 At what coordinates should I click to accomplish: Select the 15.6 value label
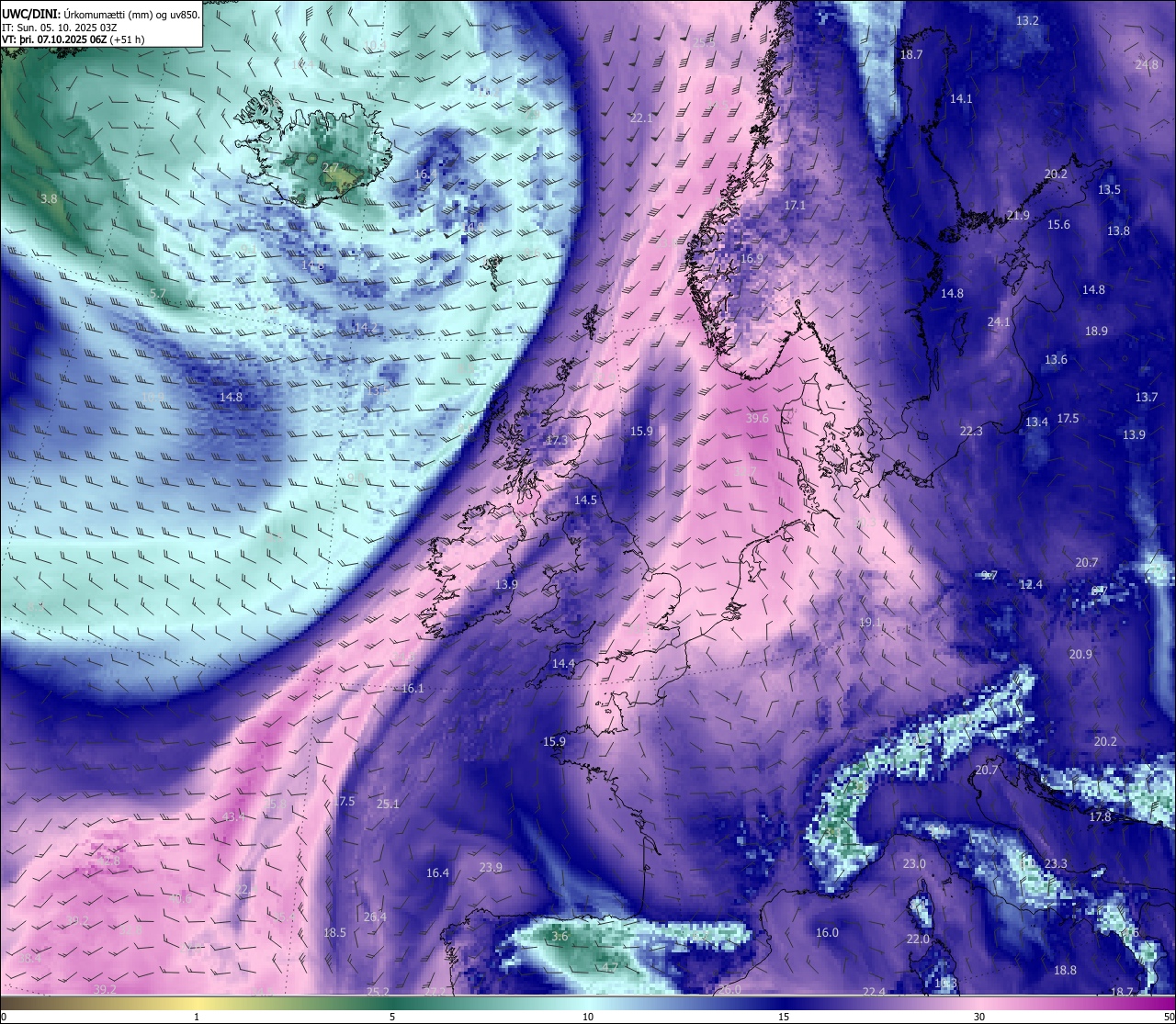coord(1058,225)
